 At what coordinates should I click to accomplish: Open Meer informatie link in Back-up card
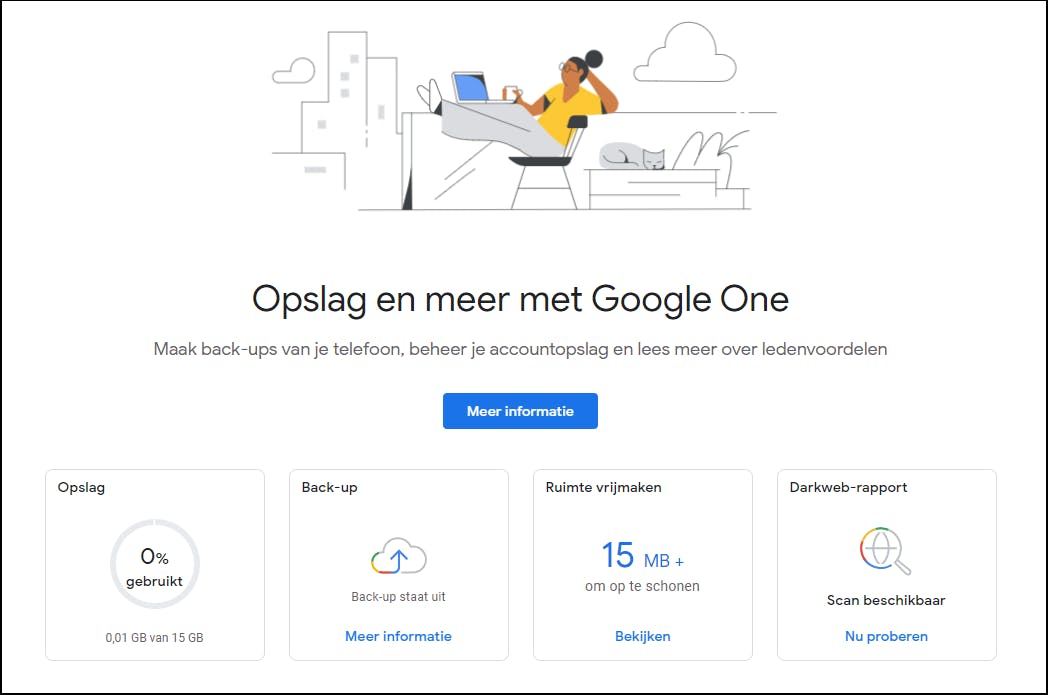398,636
